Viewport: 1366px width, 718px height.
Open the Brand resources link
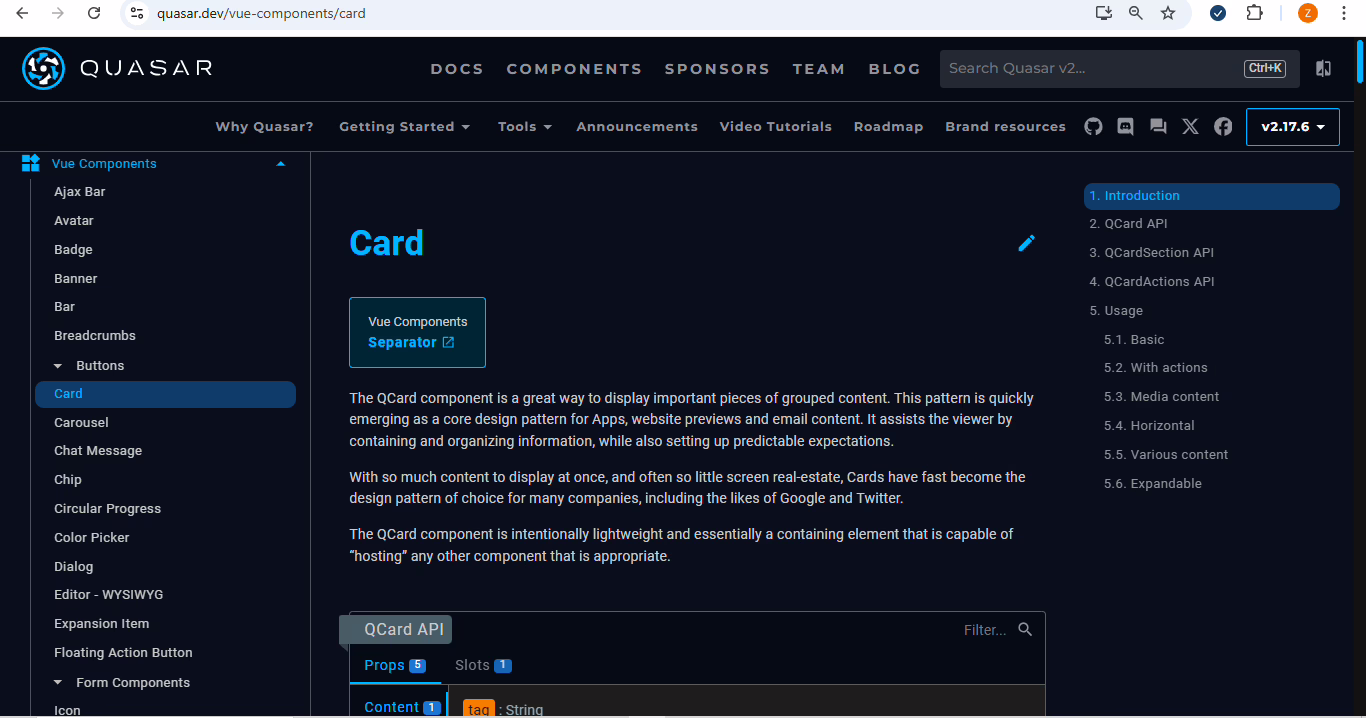coord(1005,126)
